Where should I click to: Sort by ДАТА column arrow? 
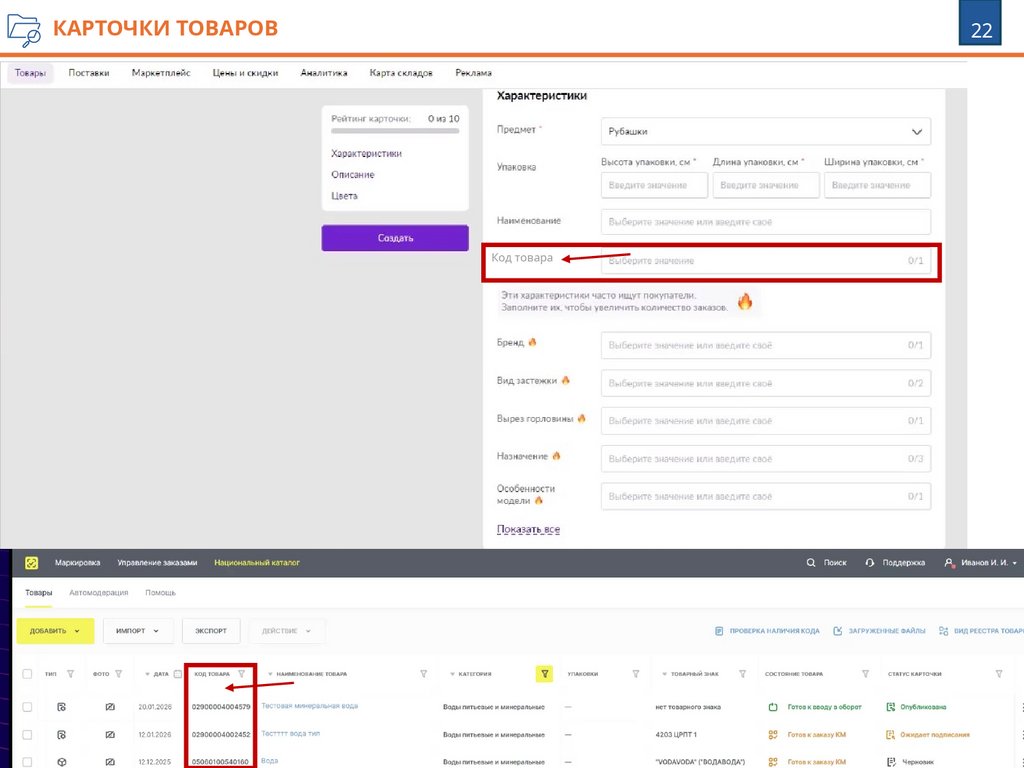[x=147, y=674]
